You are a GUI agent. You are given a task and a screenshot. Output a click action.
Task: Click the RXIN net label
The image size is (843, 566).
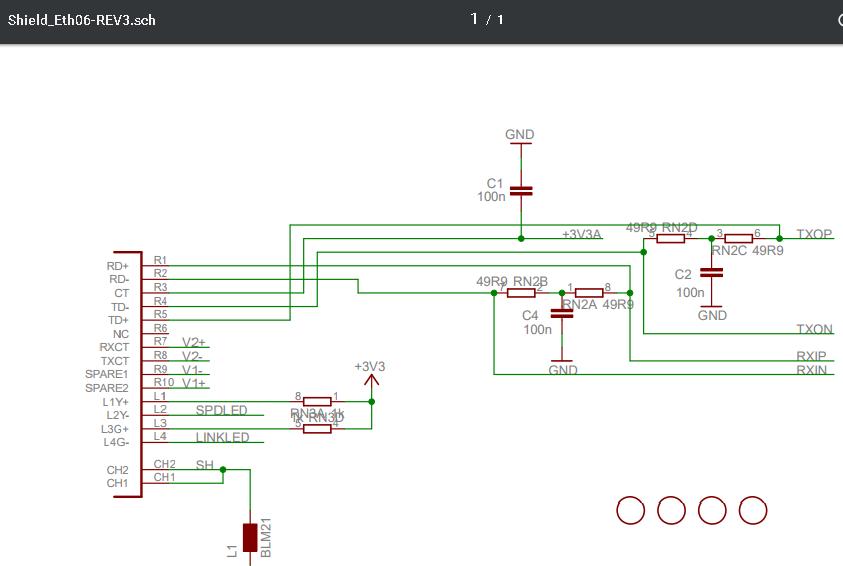(x=811, y=369)
